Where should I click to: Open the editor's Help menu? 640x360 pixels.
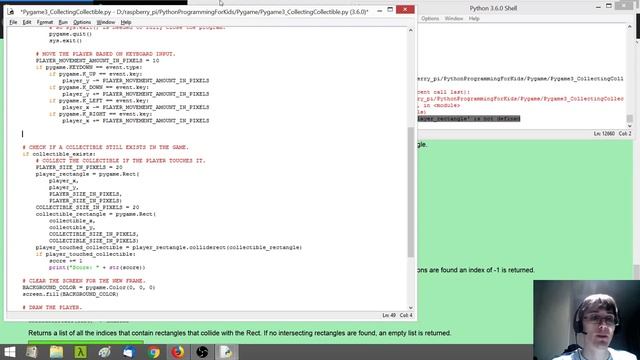(x=126, y=22)
